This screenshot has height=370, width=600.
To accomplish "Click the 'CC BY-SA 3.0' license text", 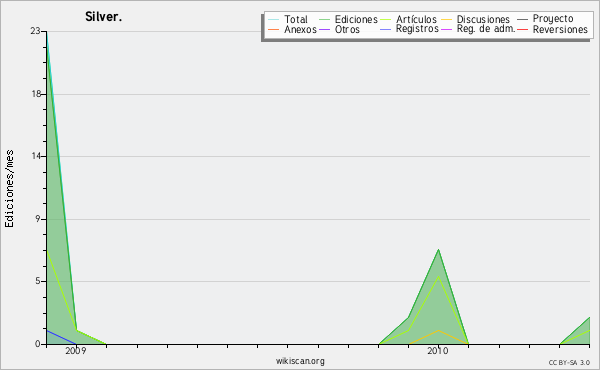I will (569, 362).
